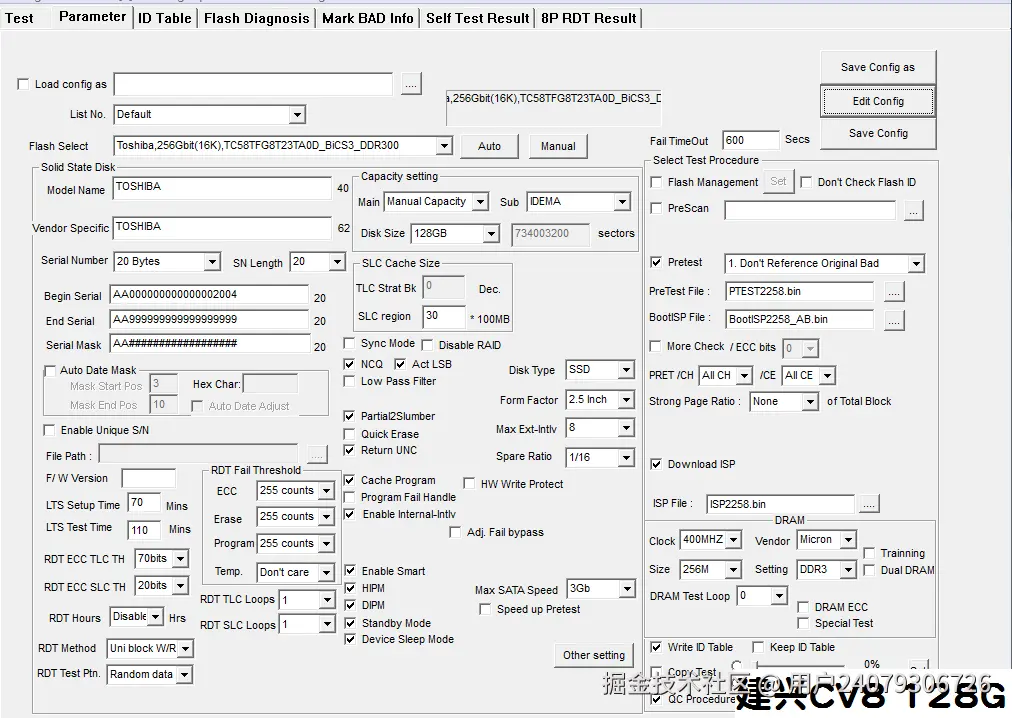Uncheck the Pretest checkbox
The height and width of the screenshot is (718, 1012).
[x=656, y=262]
